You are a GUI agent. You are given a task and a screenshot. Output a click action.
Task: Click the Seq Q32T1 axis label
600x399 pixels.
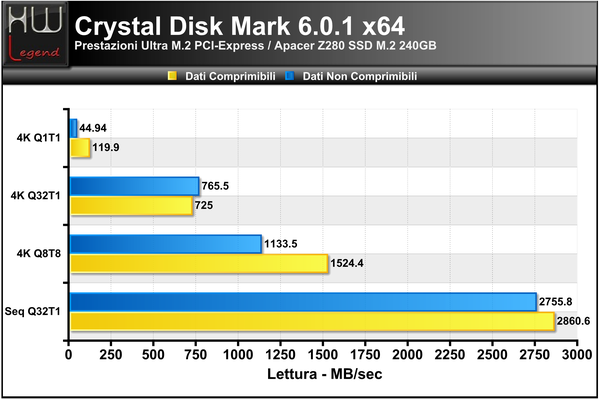click(33, 311)
